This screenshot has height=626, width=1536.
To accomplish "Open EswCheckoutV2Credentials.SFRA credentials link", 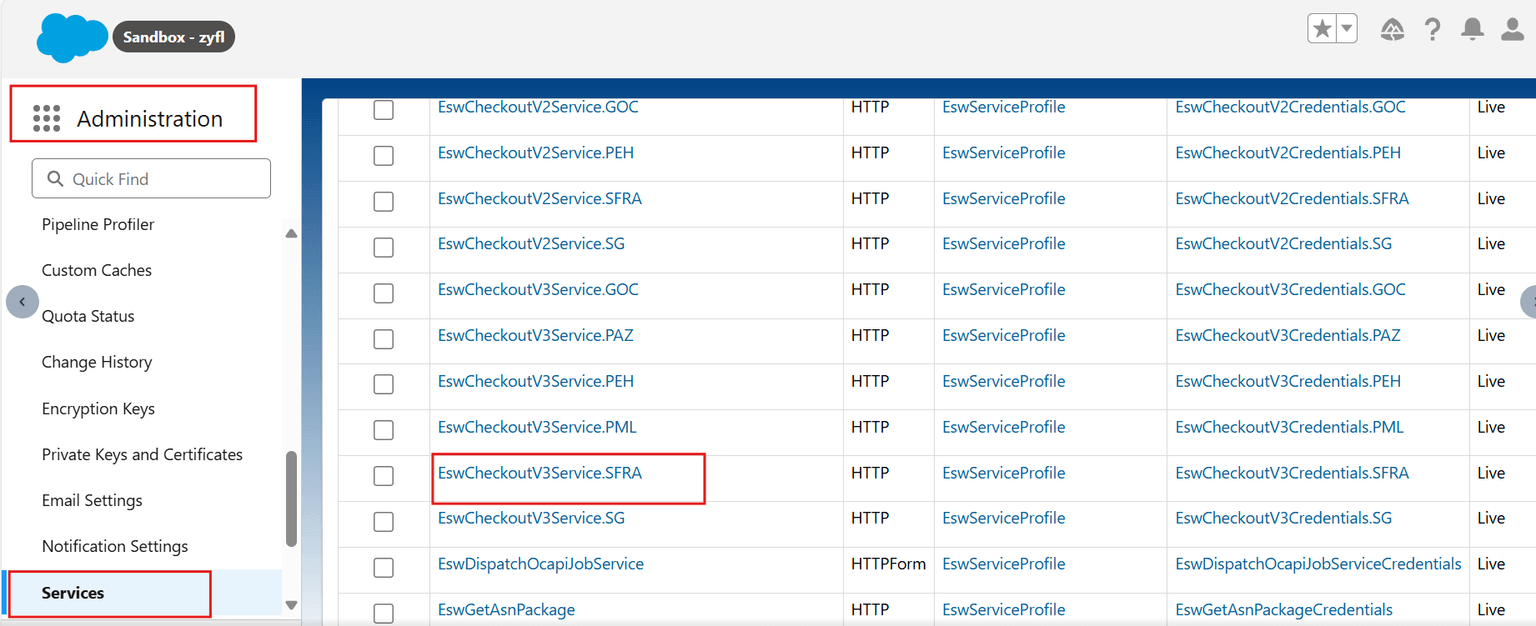I will 1292,198.
